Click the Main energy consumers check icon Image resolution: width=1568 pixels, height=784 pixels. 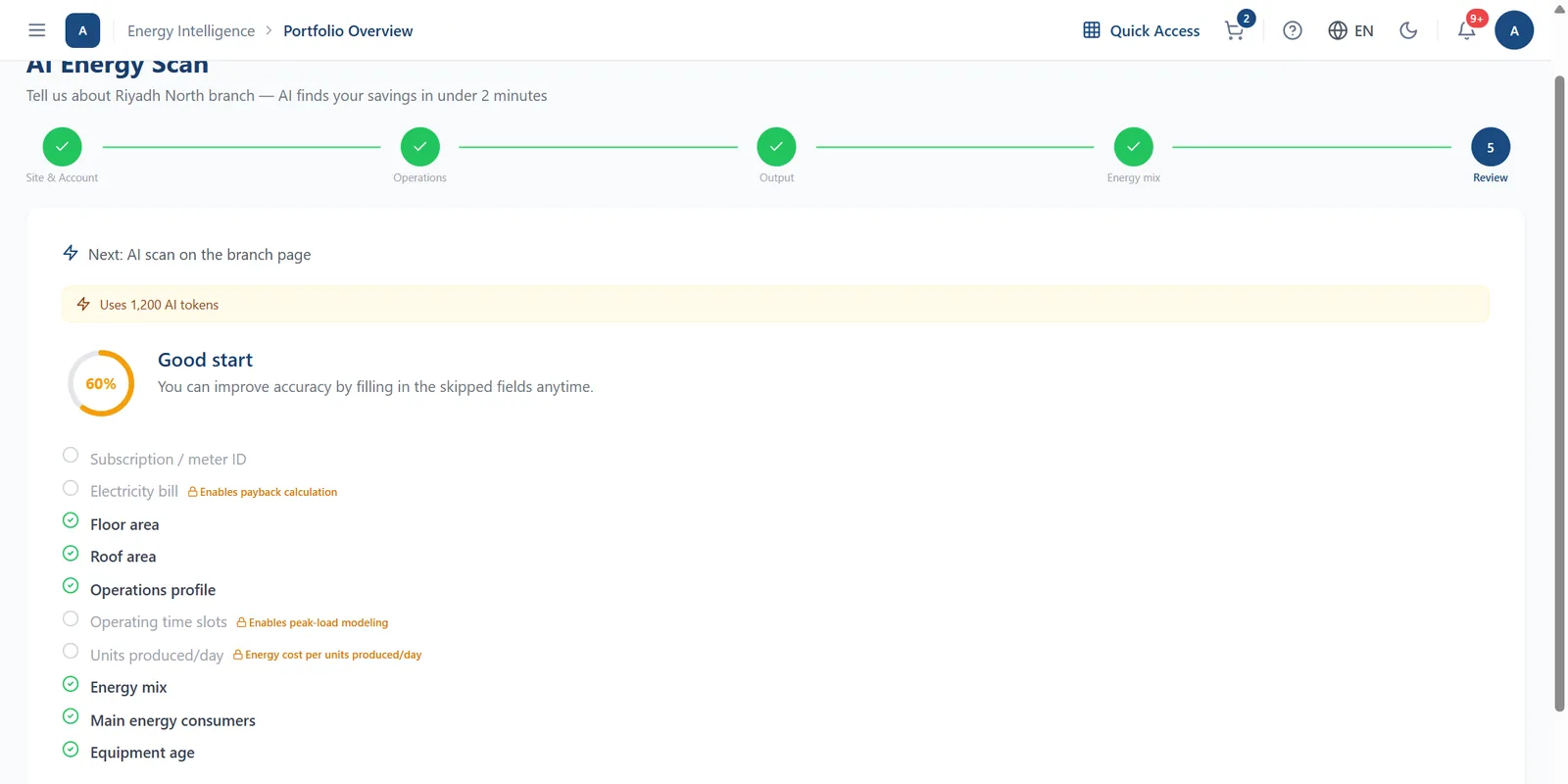click(x=71, y=716)
